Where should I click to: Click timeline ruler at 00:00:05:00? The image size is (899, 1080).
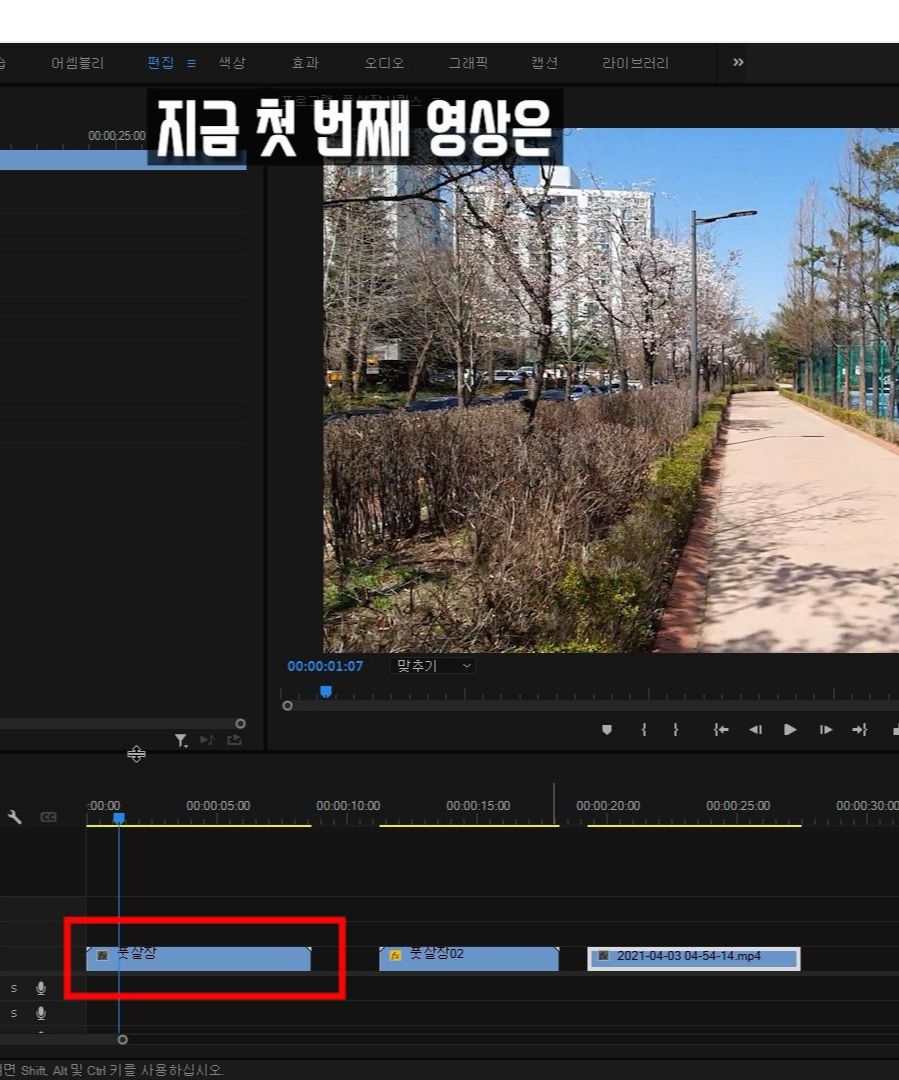pyautogui.click(x=218, y=805)
